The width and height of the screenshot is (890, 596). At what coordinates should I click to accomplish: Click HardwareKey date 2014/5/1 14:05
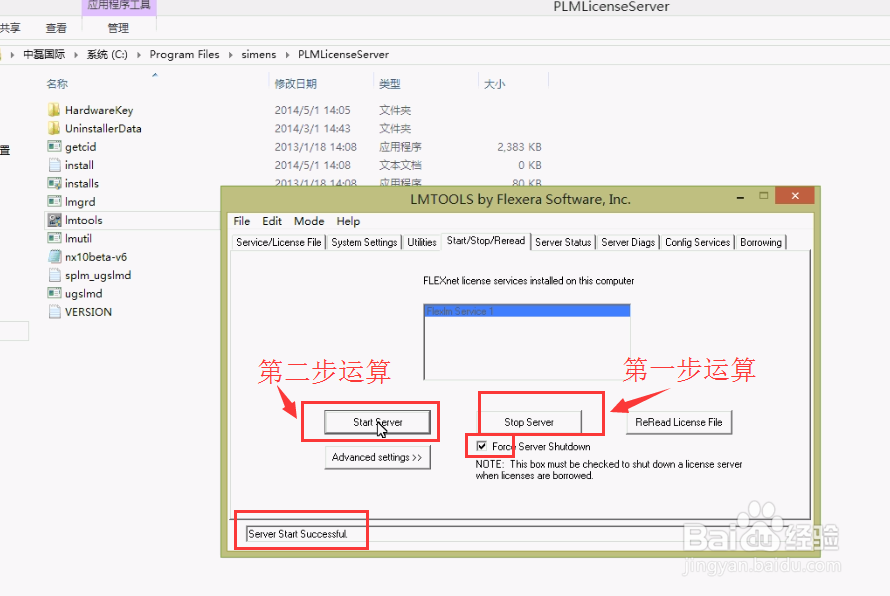pos(313,110)
